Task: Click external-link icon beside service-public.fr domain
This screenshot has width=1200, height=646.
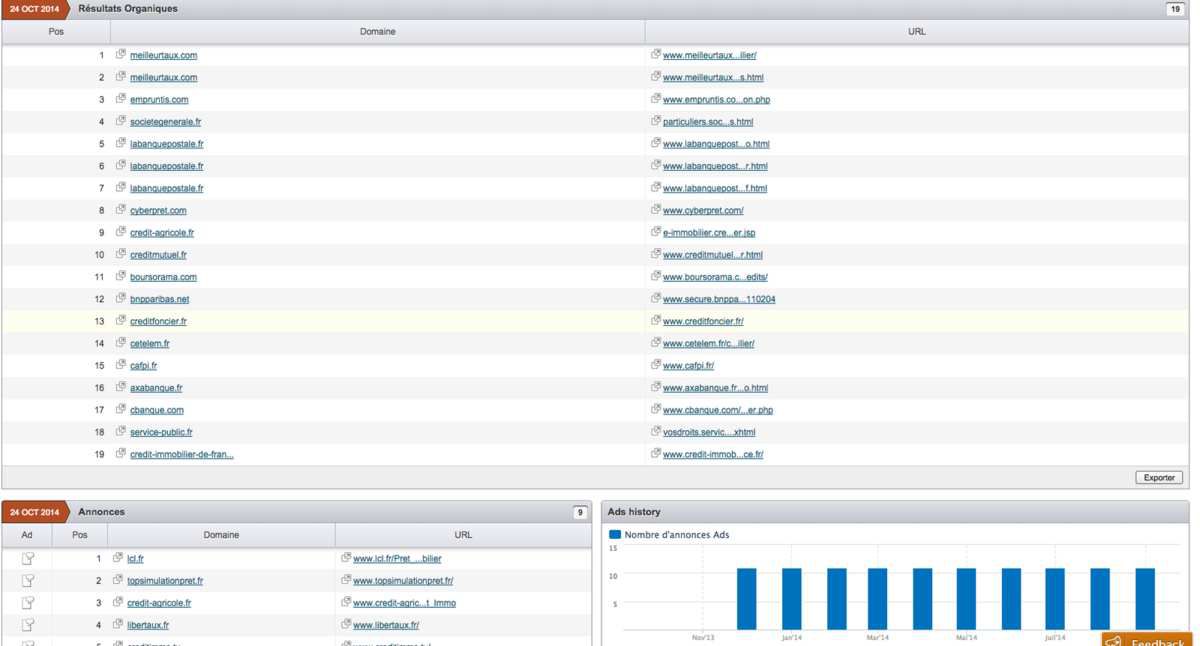Action: pos(120,431)
